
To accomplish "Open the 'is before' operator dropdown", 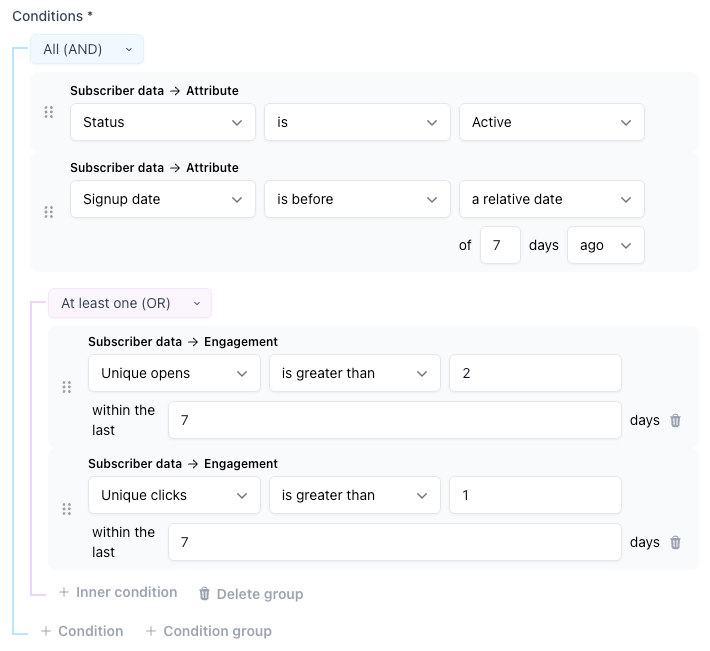I will (x=357, y=199).
